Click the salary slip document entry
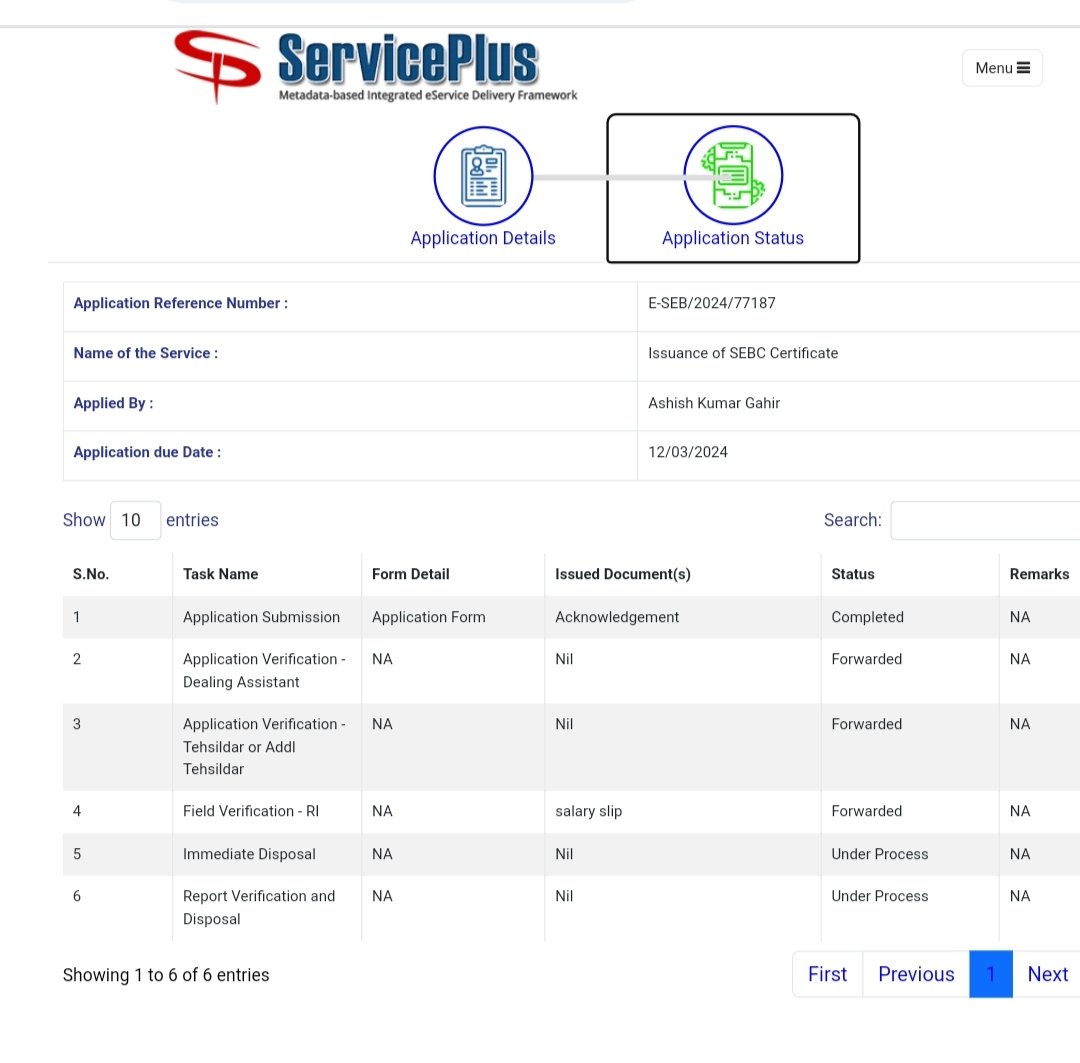 click(588, 812)
